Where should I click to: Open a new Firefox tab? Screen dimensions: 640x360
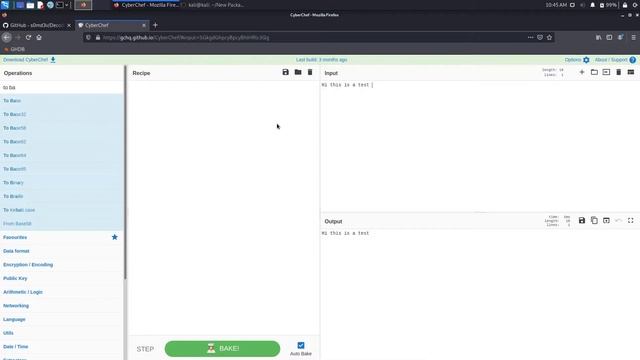click(155, 25)
